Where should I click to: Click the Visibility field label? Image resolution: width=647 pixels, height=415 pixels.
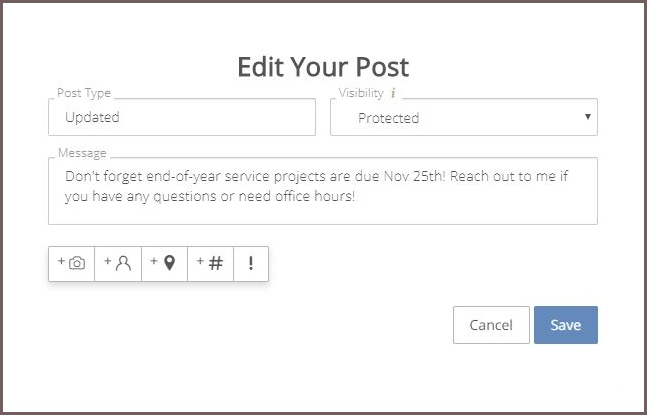point(361,93)
